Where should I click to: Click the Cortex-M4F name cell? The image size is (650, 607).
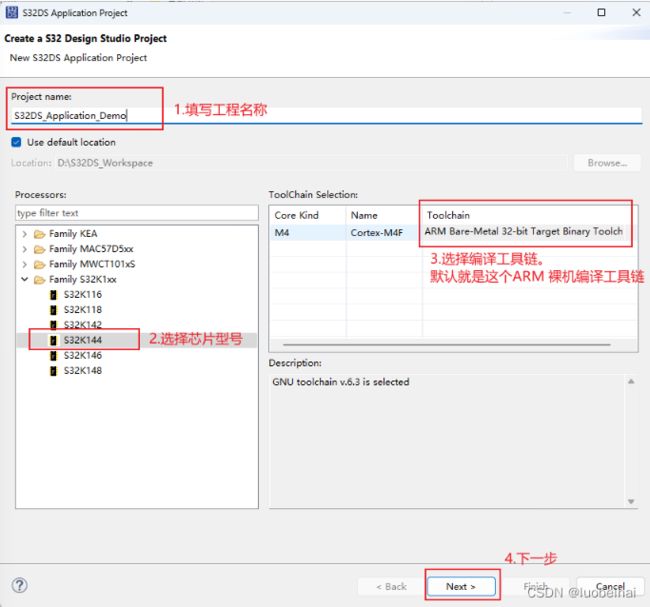(x=384, y=233)
